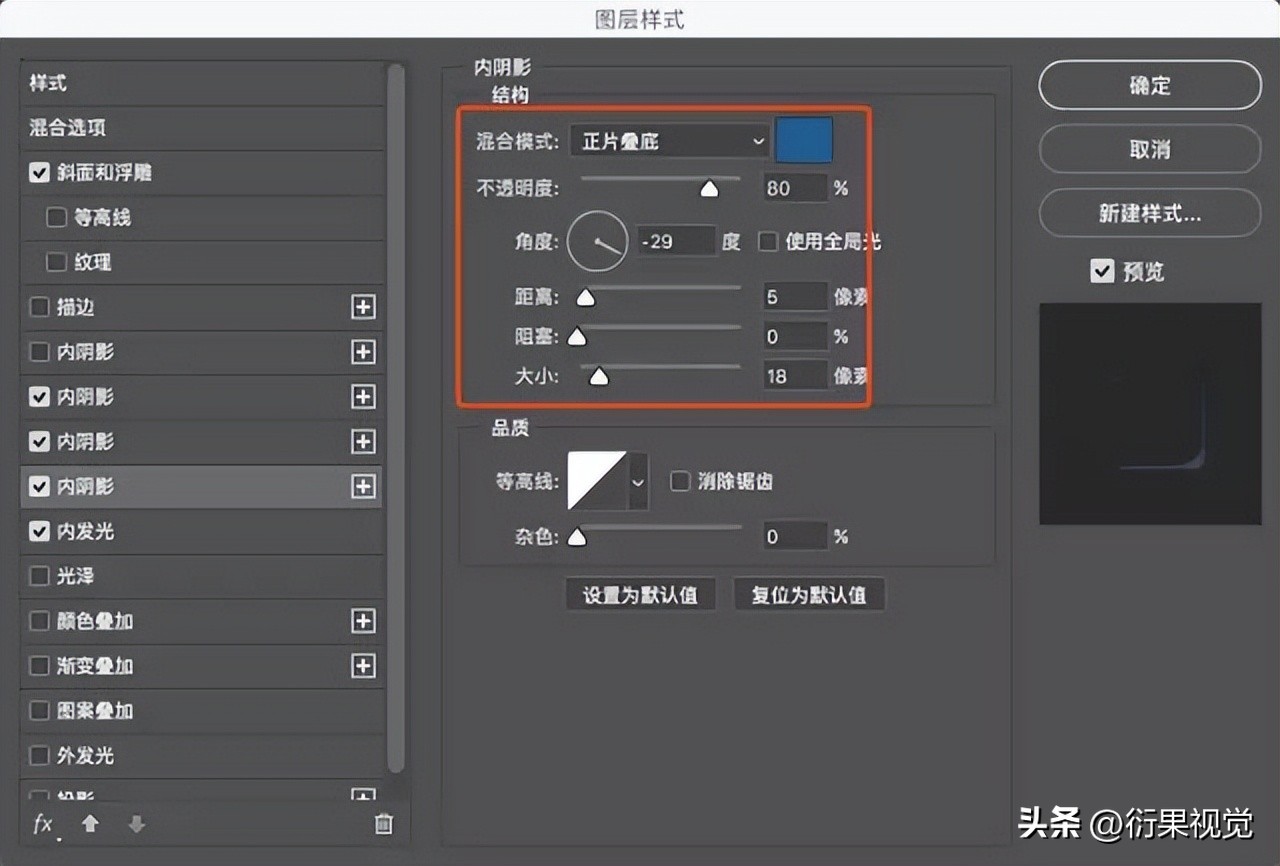Click the trash icon to delete effect
The image size is (1280, 866).
(x=383, y=824)
